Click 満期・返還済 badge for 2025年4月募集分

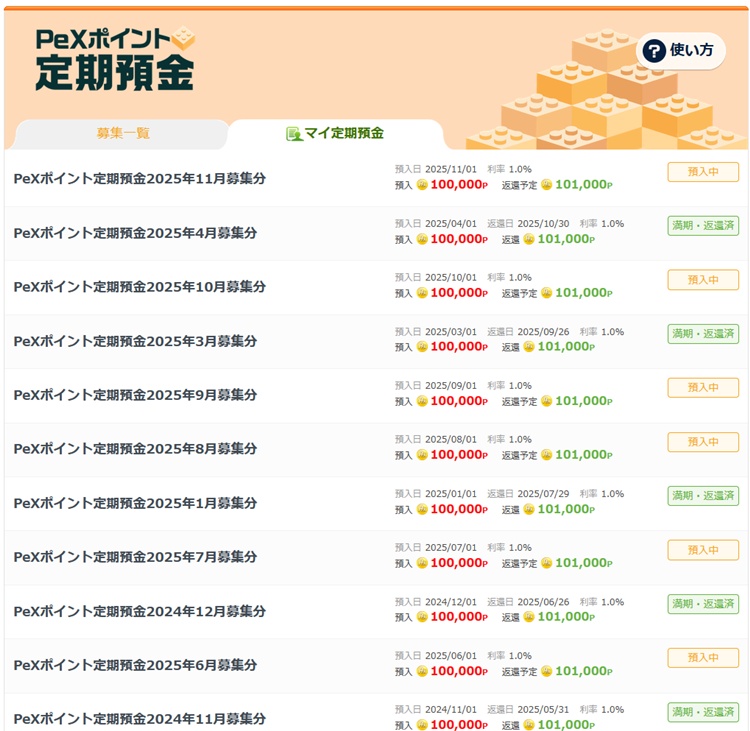coord(703,226)
